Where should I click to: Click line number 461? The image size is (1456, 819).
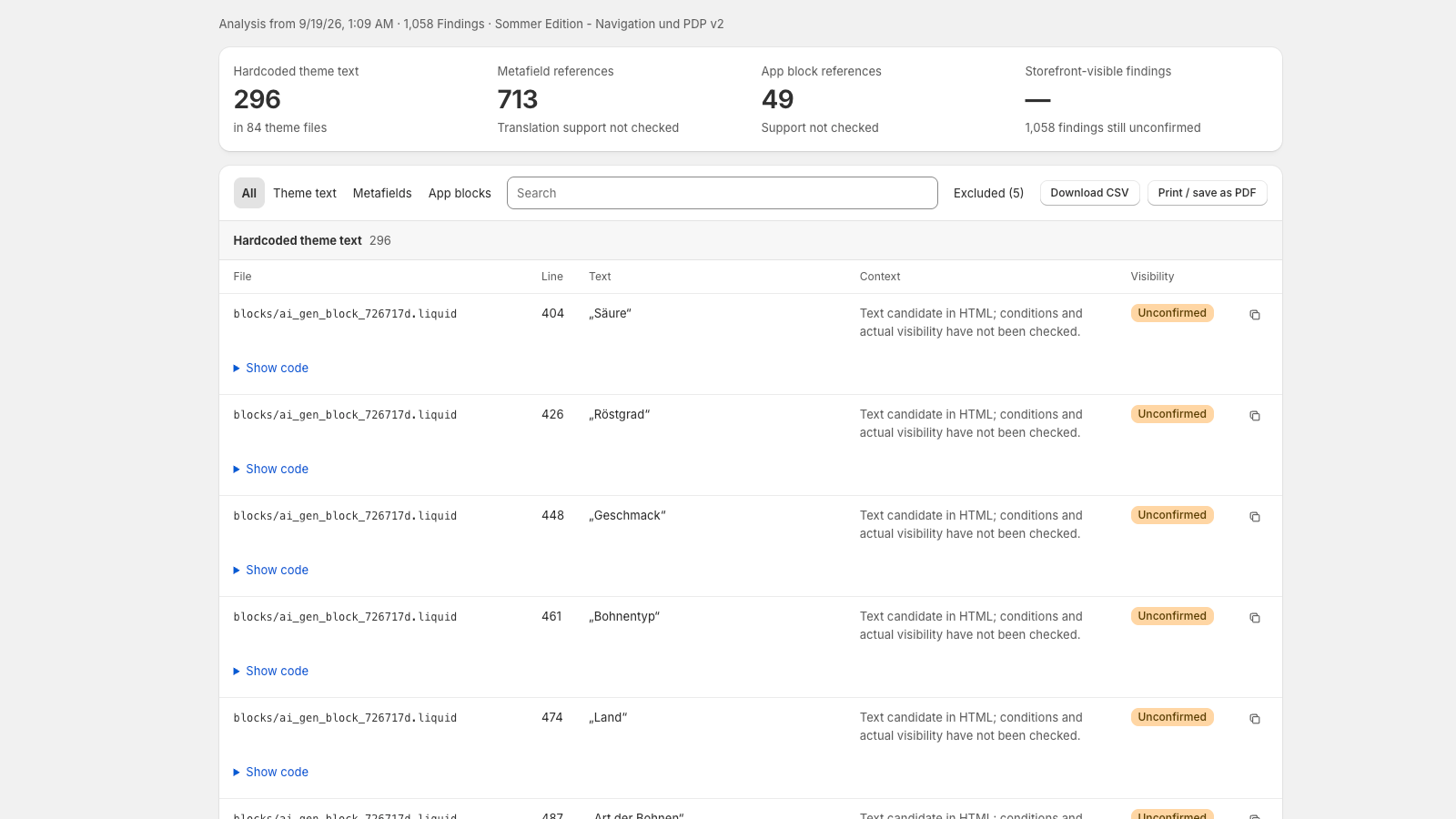point(551,616)
